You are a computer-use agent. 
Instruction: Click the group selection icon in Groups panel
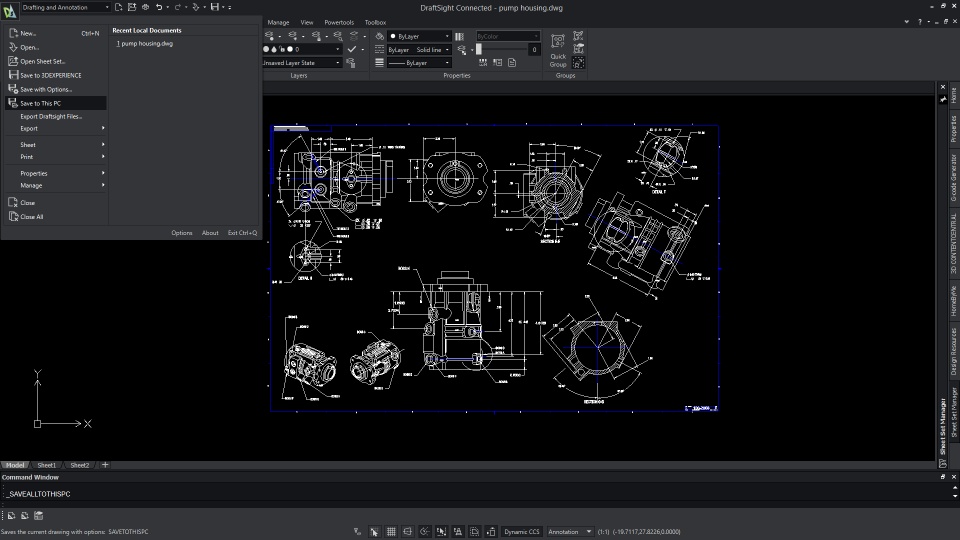(578, 62)
